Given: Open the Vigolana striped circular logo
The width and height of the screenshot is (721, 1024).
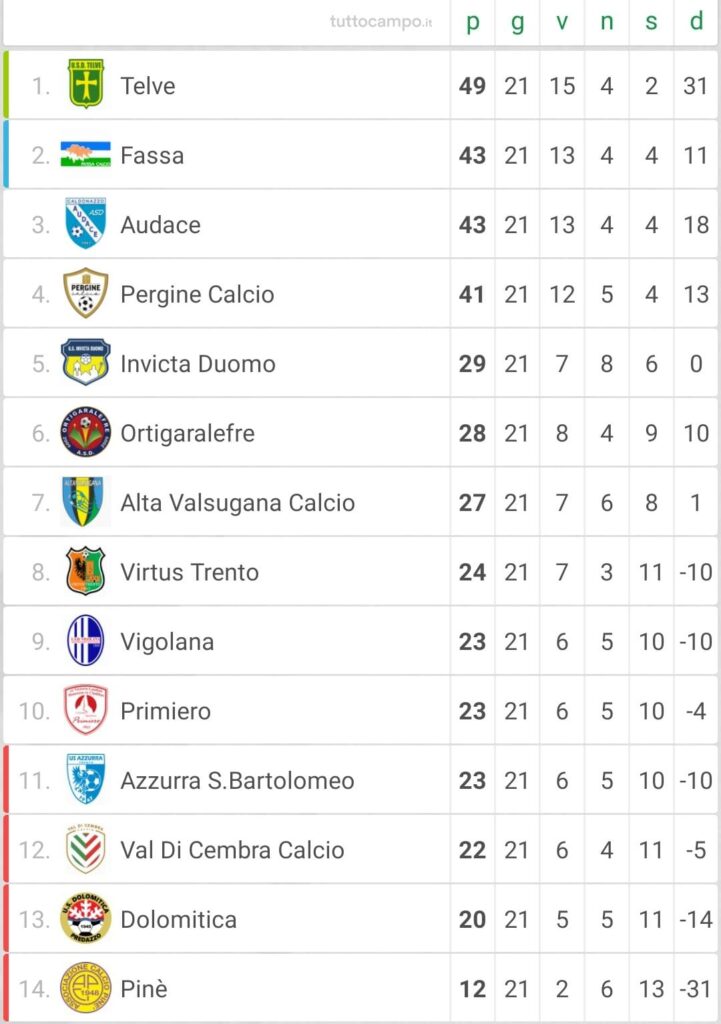Looking at the screenshot, I should click(x=86, y=640).
